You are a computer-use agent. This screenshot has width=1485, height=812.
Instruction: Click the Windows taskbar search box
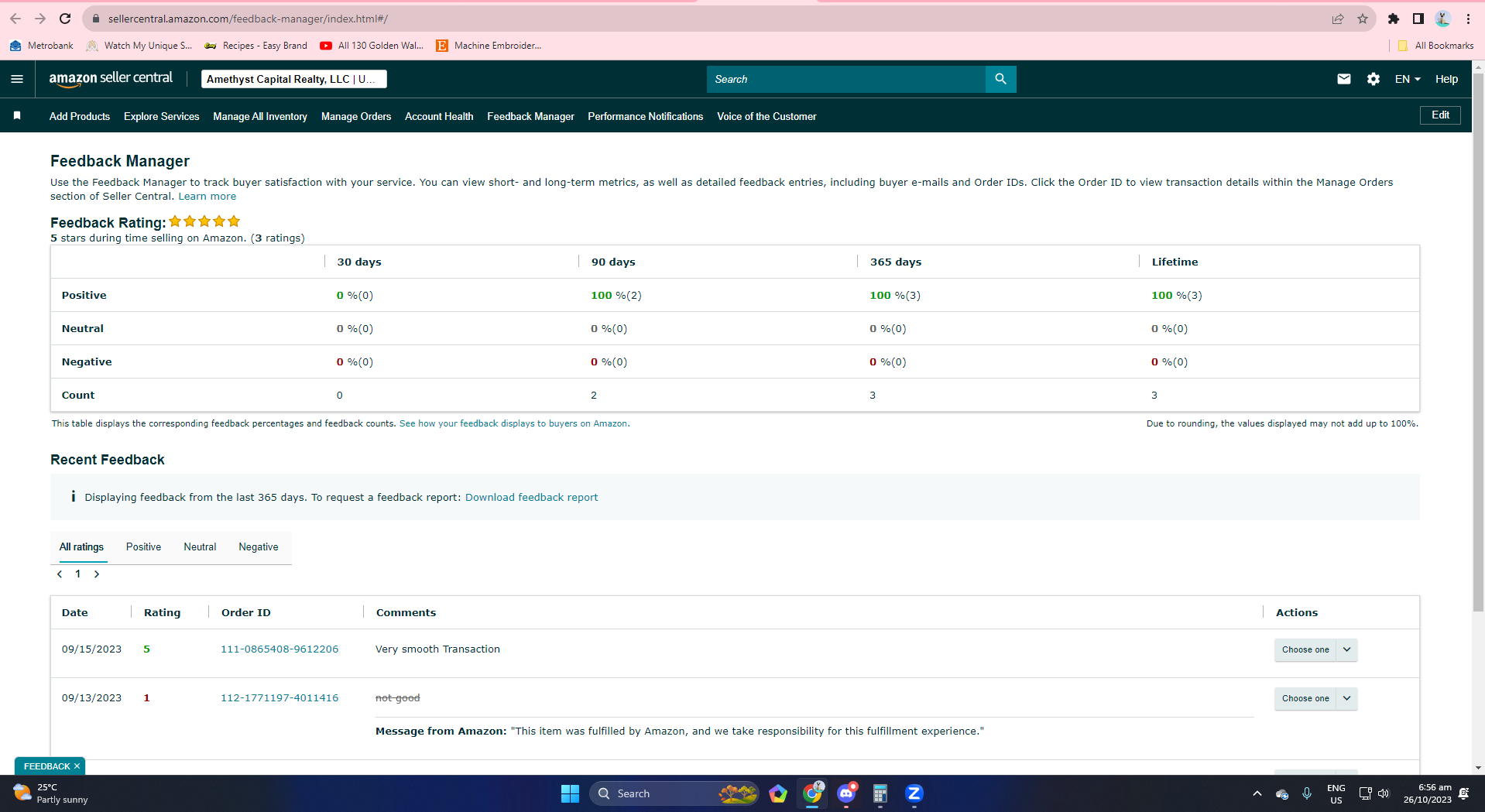[x=674, y=793]
